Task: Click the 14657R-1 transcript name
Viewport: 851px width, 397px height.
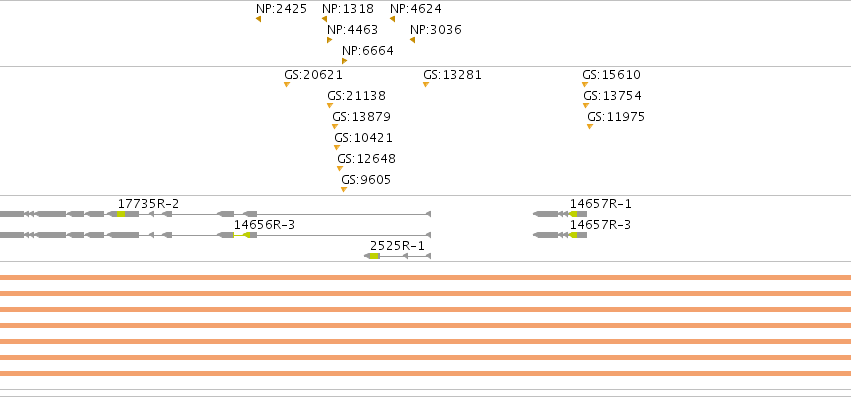Action: click(600, 204)
